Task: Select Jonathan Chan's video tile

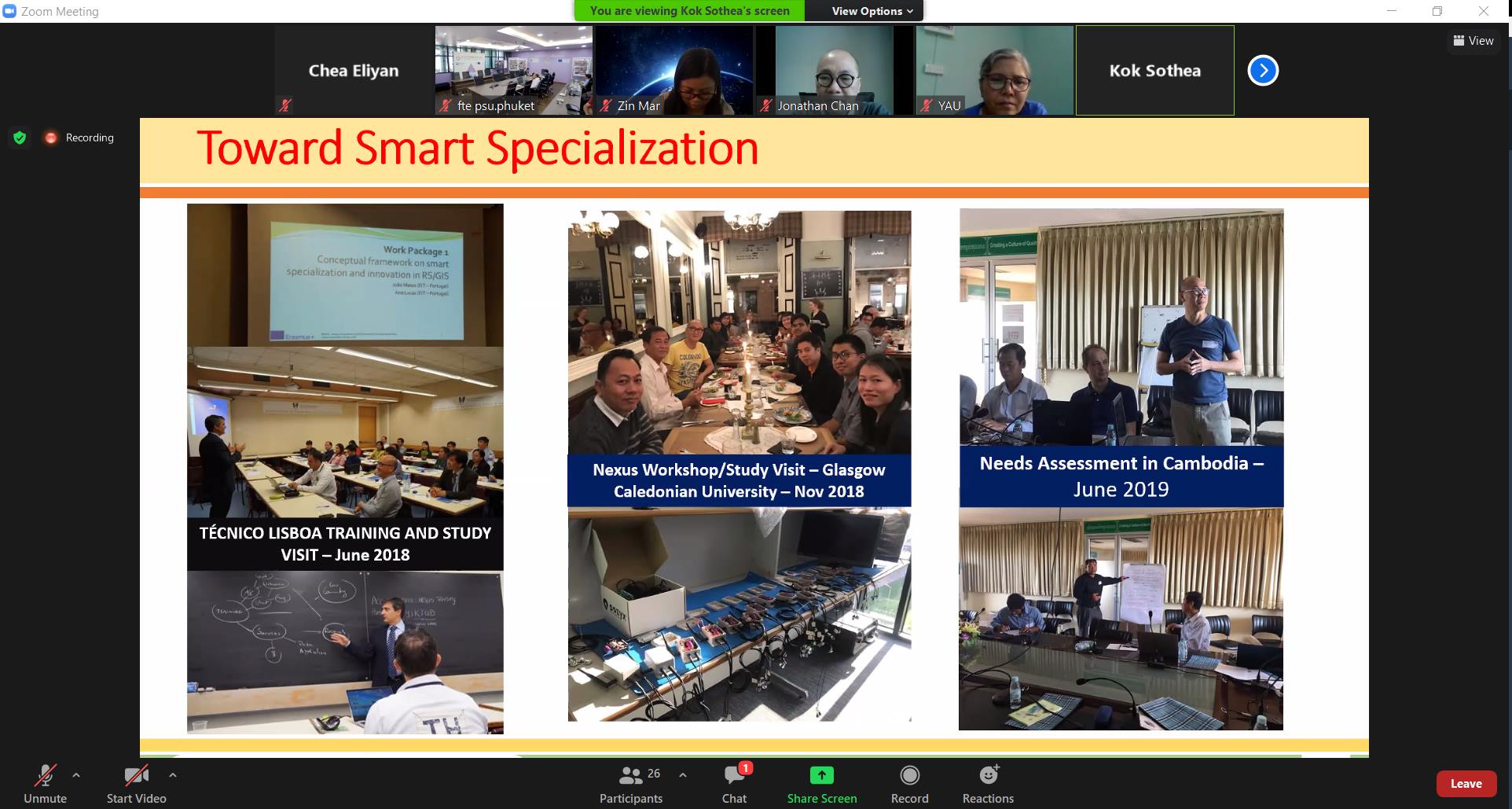Action: [835, 70]
